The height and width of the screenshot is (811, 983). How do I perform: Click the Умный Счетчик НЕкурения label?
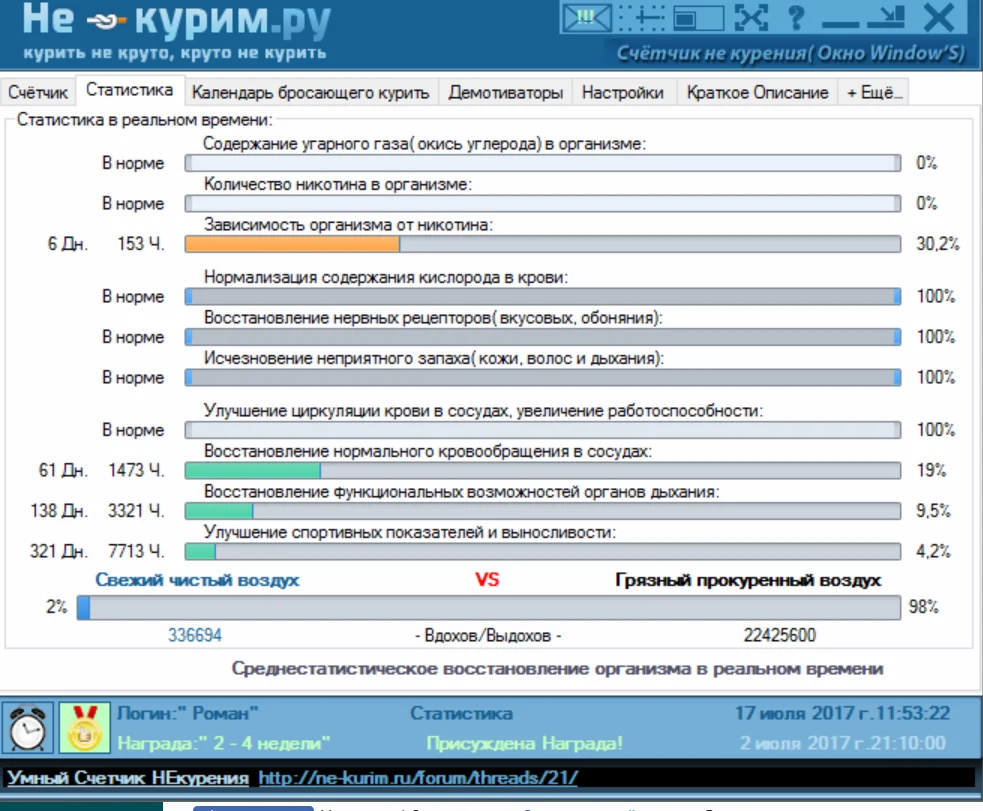128,777
